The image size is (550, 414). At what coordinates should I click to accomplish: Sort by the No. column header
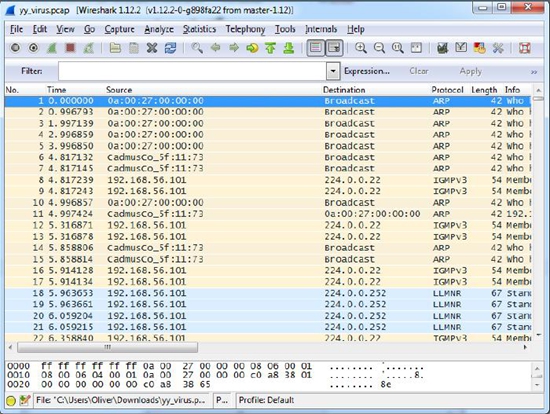pyautogui.click(x=12, y=90)
